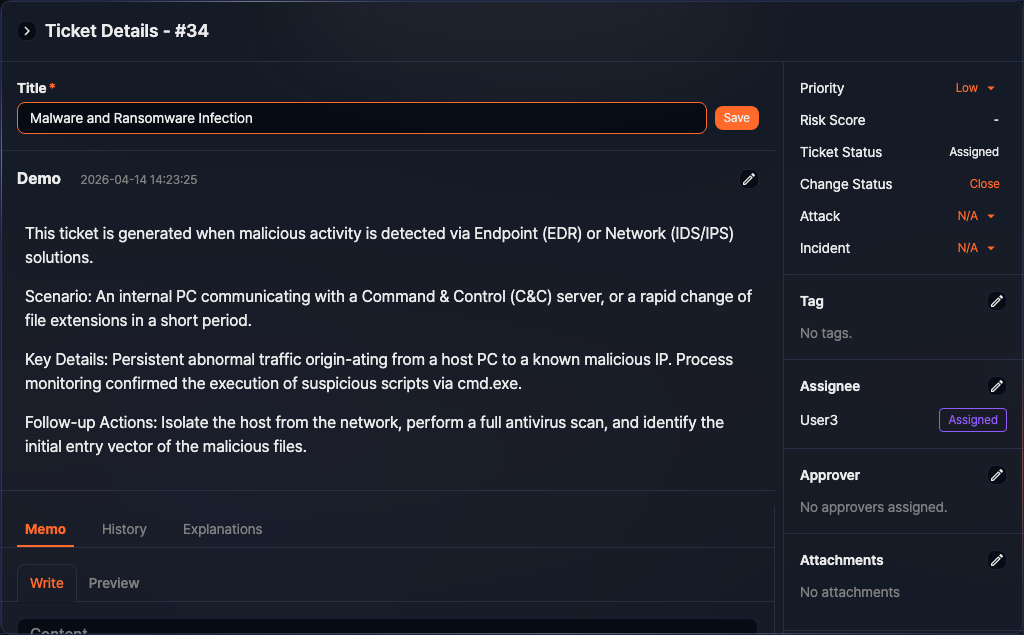This screenshot has height=635, width=1024.
Task: Edit the Approver with pencil icon
Action: (996, 475)
